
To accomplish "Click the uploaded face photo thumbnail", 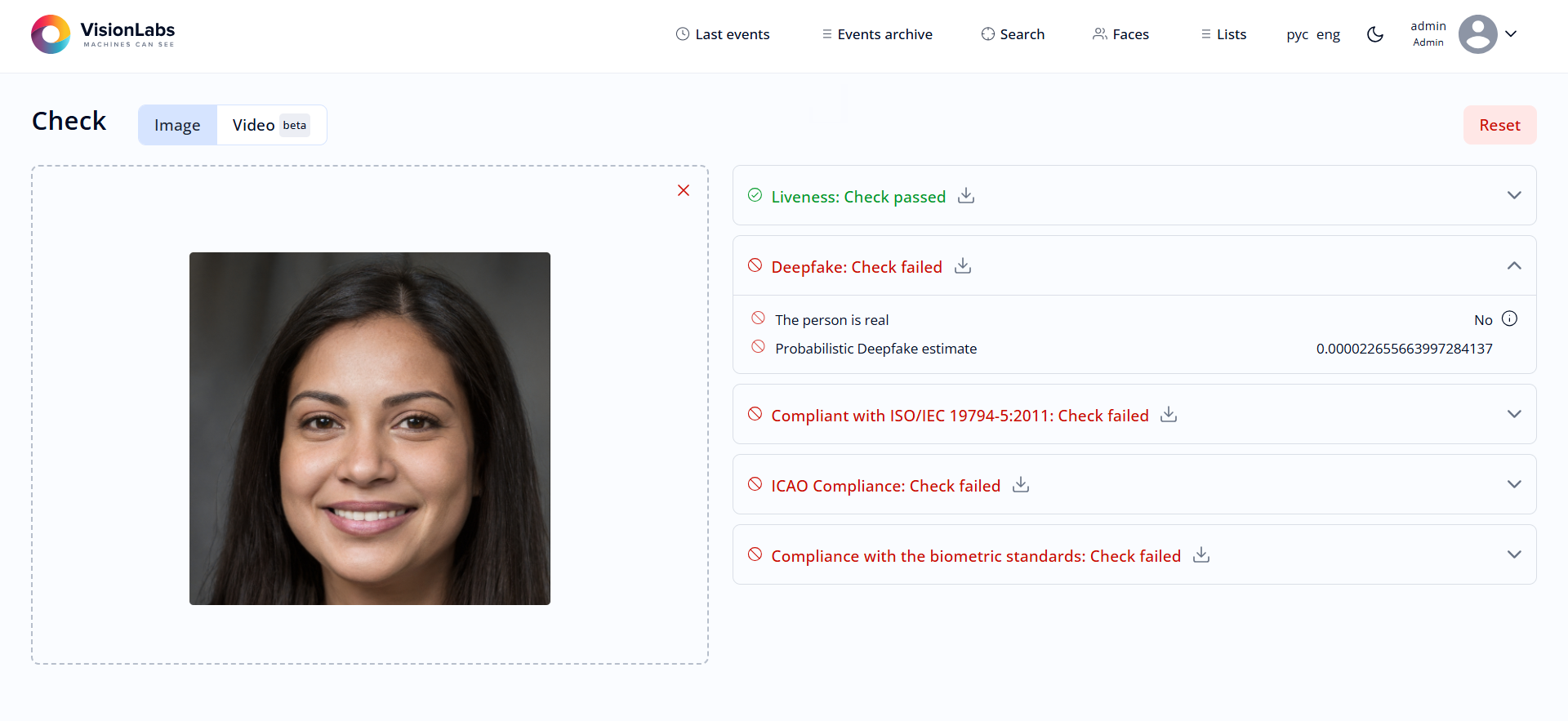I will tap(370, 429).
